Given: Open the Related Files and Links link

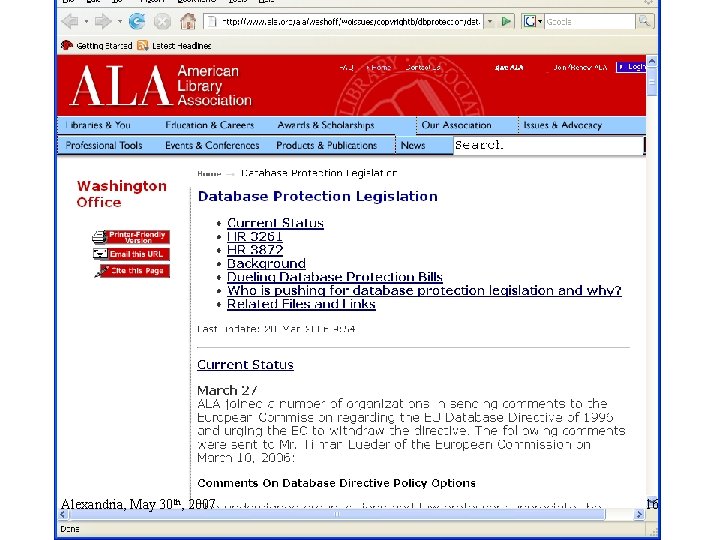Looking at the screenshot, I should click(301, 304).
